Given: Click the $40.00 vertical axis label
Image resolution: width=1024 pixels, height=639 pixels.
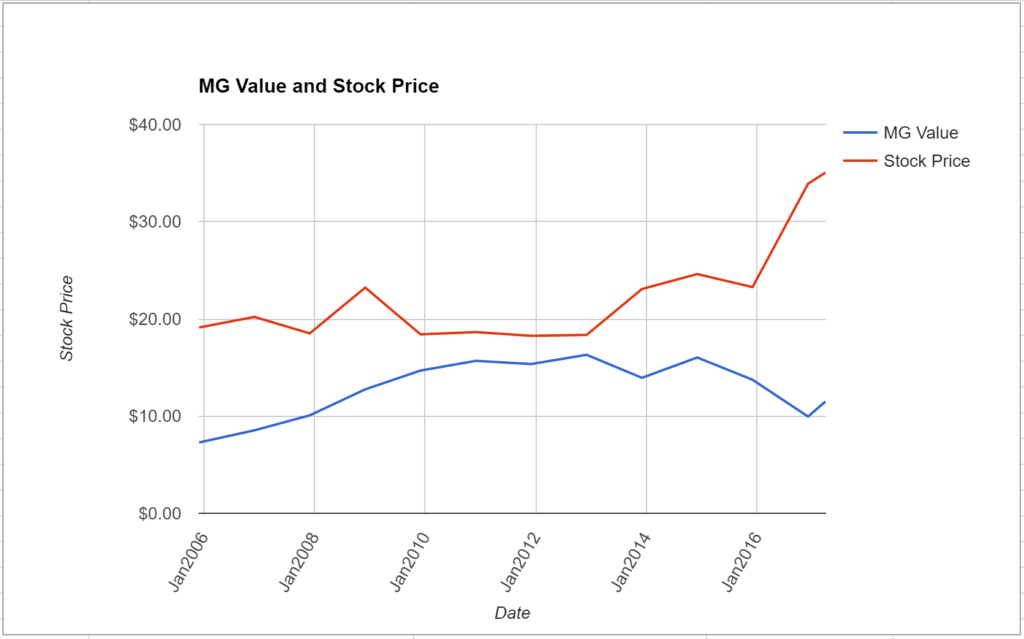Looking at the screenshot, I should pos(155,124).
